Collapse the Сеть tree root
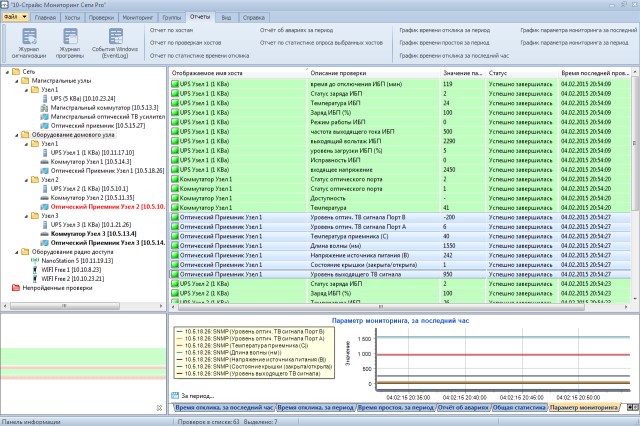This screenshot has height=426, width=640. (x=7, y=72)
